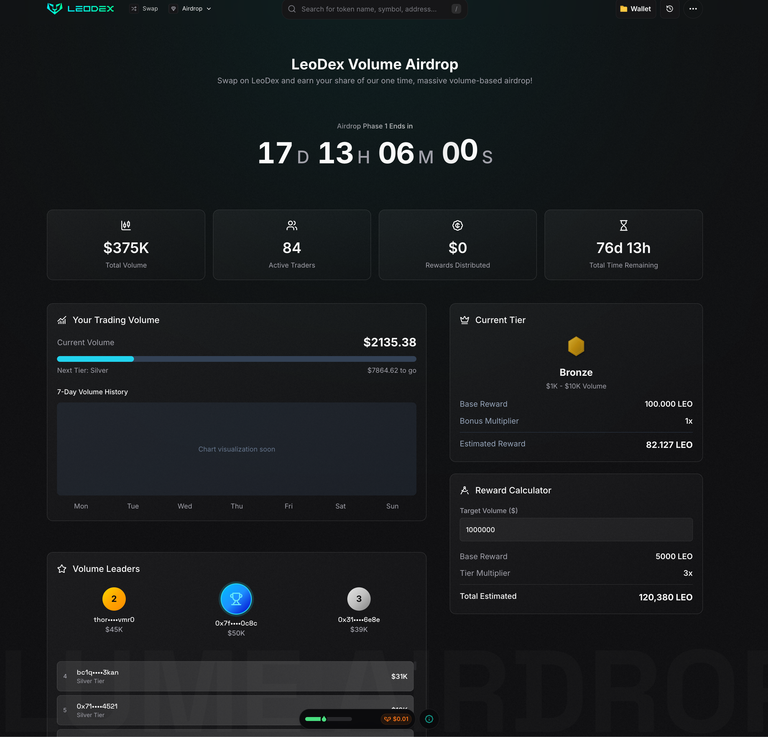
Task: Select the first place trophy badge
Action: click(x=236, y=599)
